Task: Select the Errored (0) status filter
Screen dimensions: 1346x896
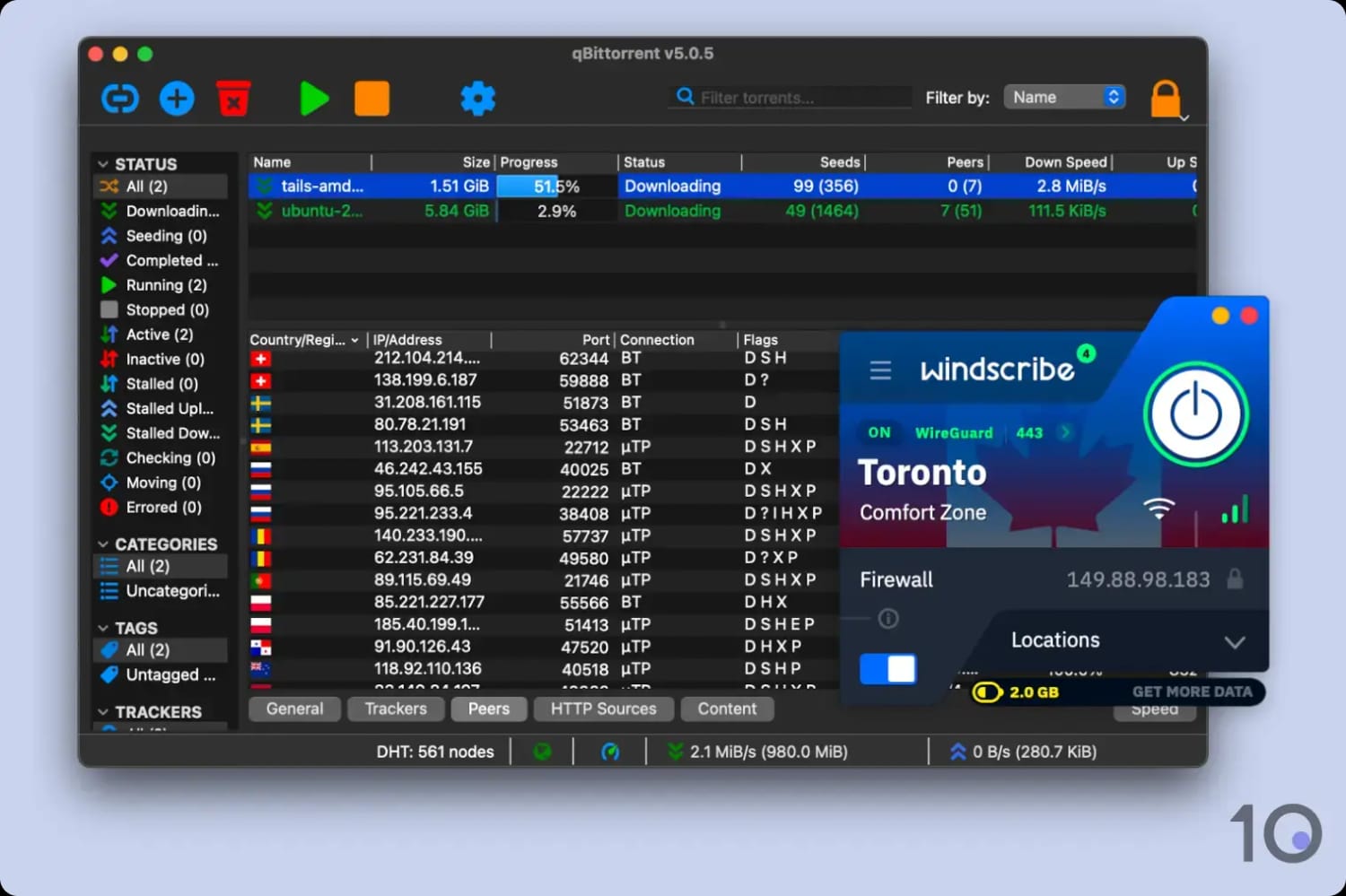Action: 161,507
